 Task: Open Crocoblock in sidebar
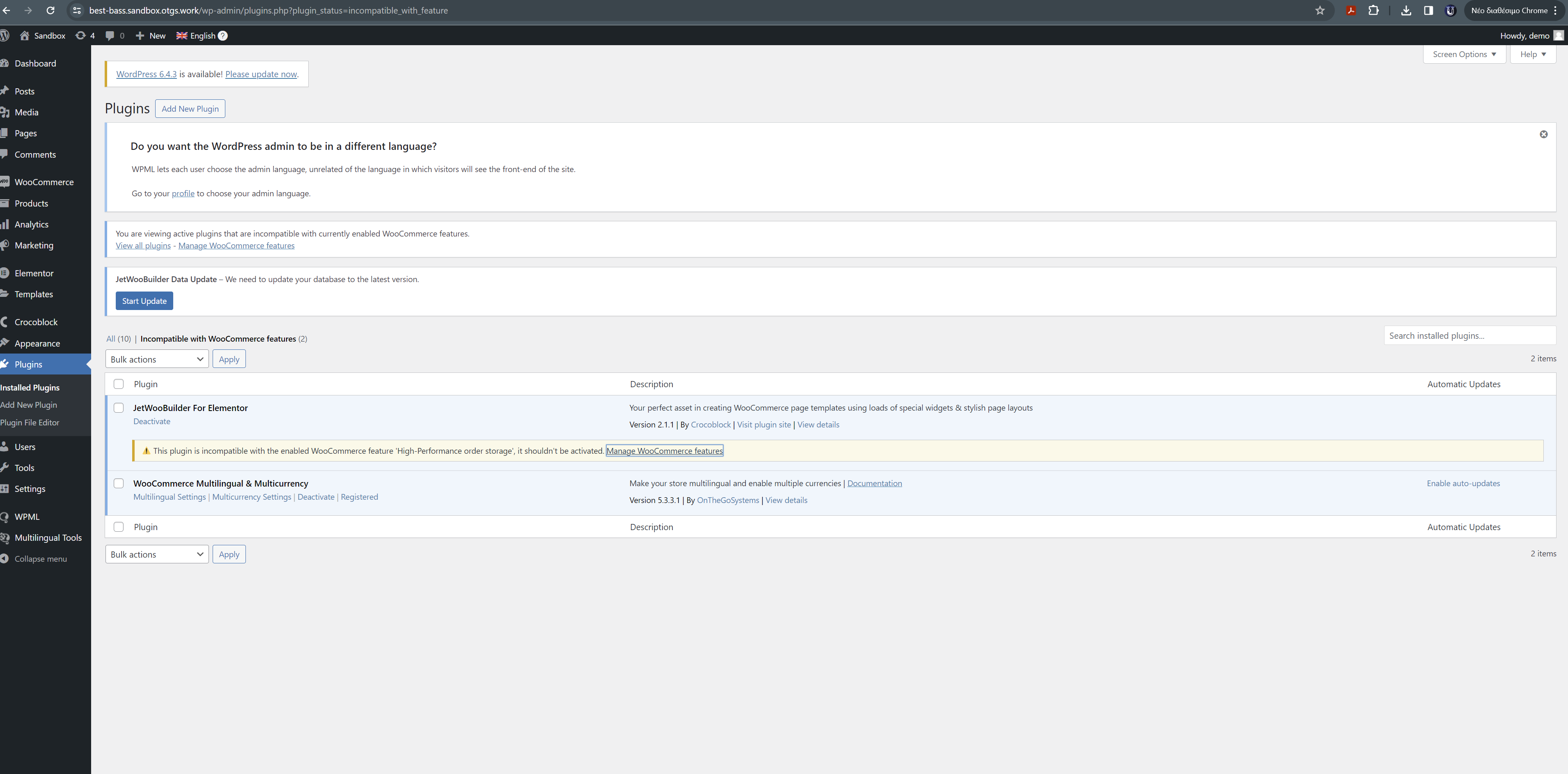(x=36, y=322)
